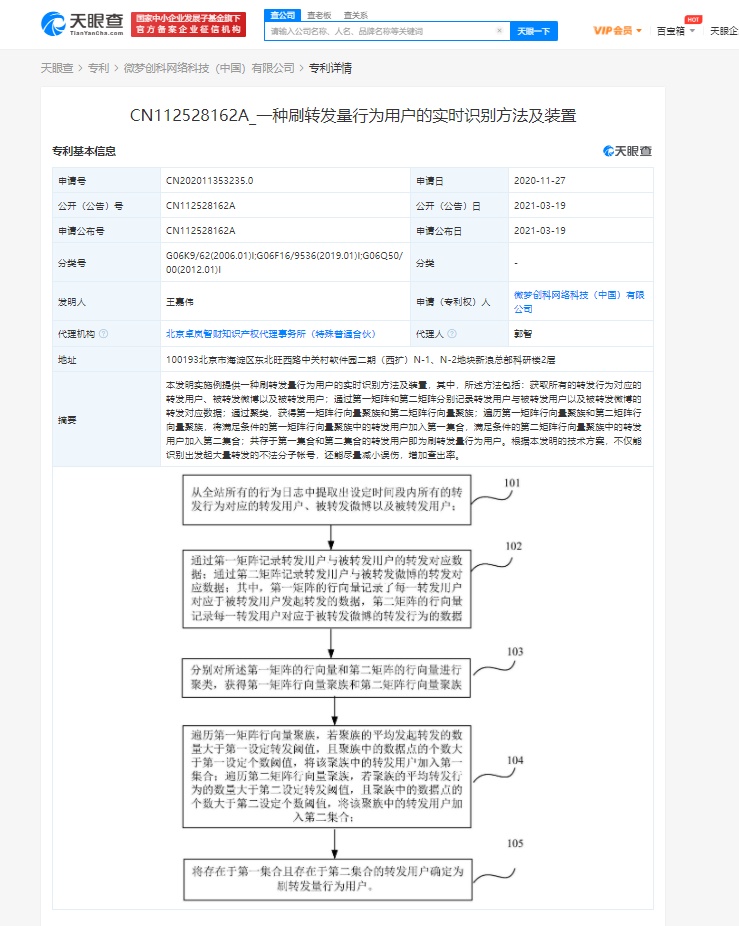Screen dimensions: 739x926
Task: Click the 天眼一下 search button
Action: [533, 31]
